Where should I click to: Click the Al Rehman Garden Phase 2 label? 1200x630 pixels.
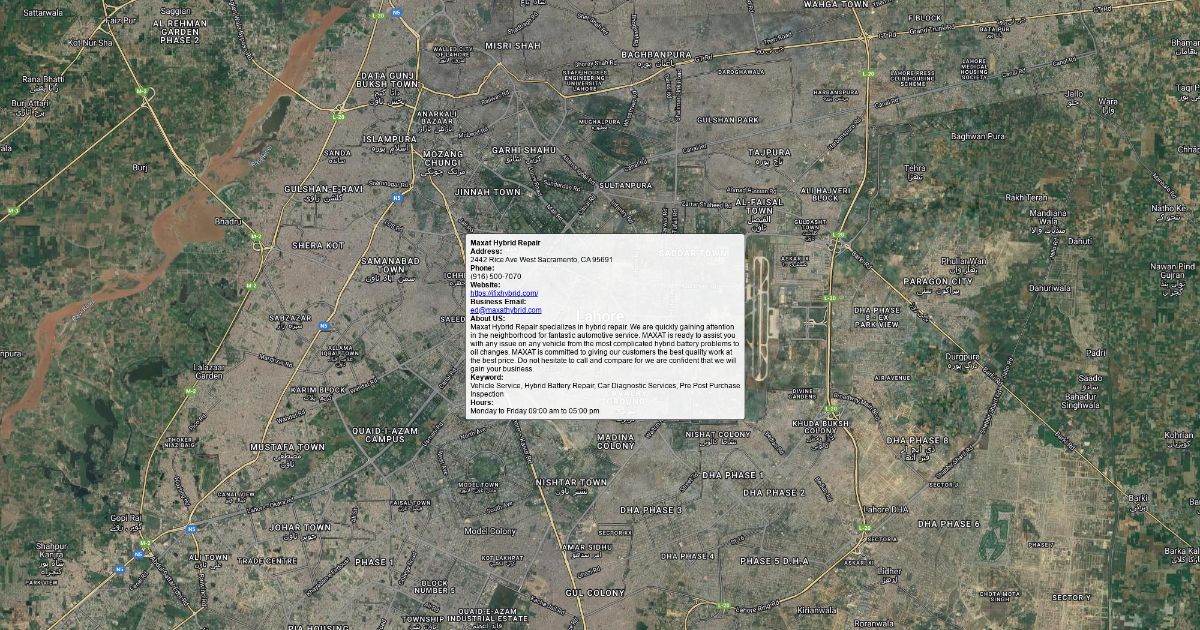166,31
